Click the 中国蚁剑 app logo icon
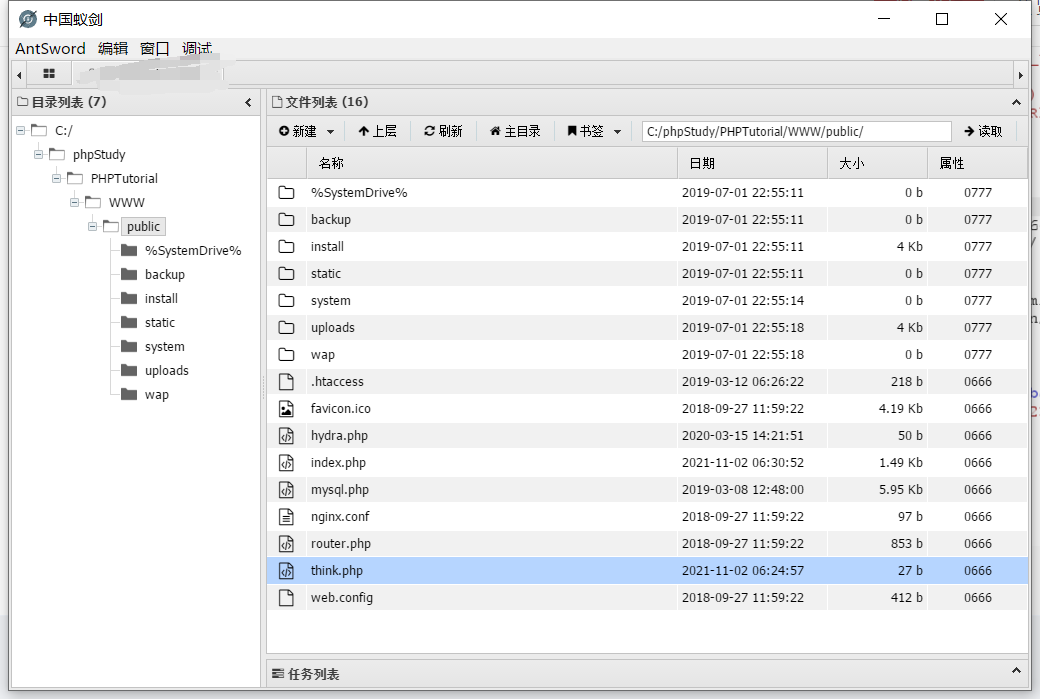1040x699 pixels. [28, 19]
